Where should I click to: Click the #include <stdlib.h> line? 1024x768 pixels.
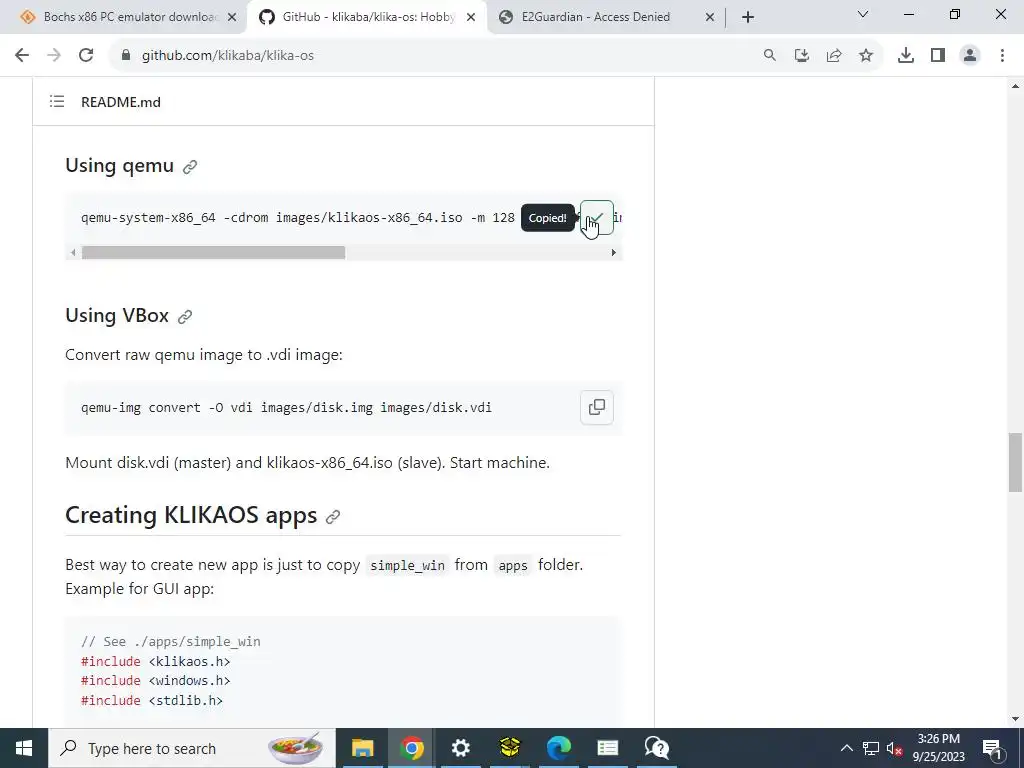(152, 700)
